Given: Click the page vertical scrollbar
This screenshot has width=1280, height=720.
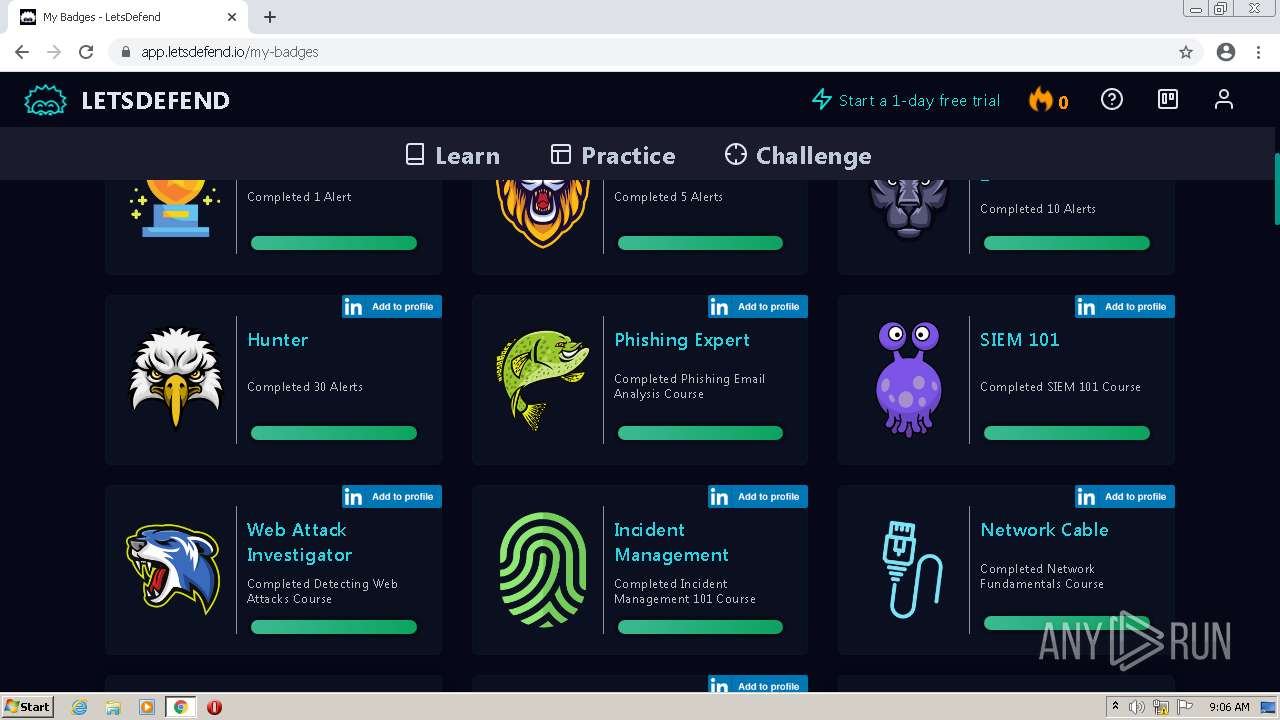Looking at the screenshot, I should [x=1276, y=190].
